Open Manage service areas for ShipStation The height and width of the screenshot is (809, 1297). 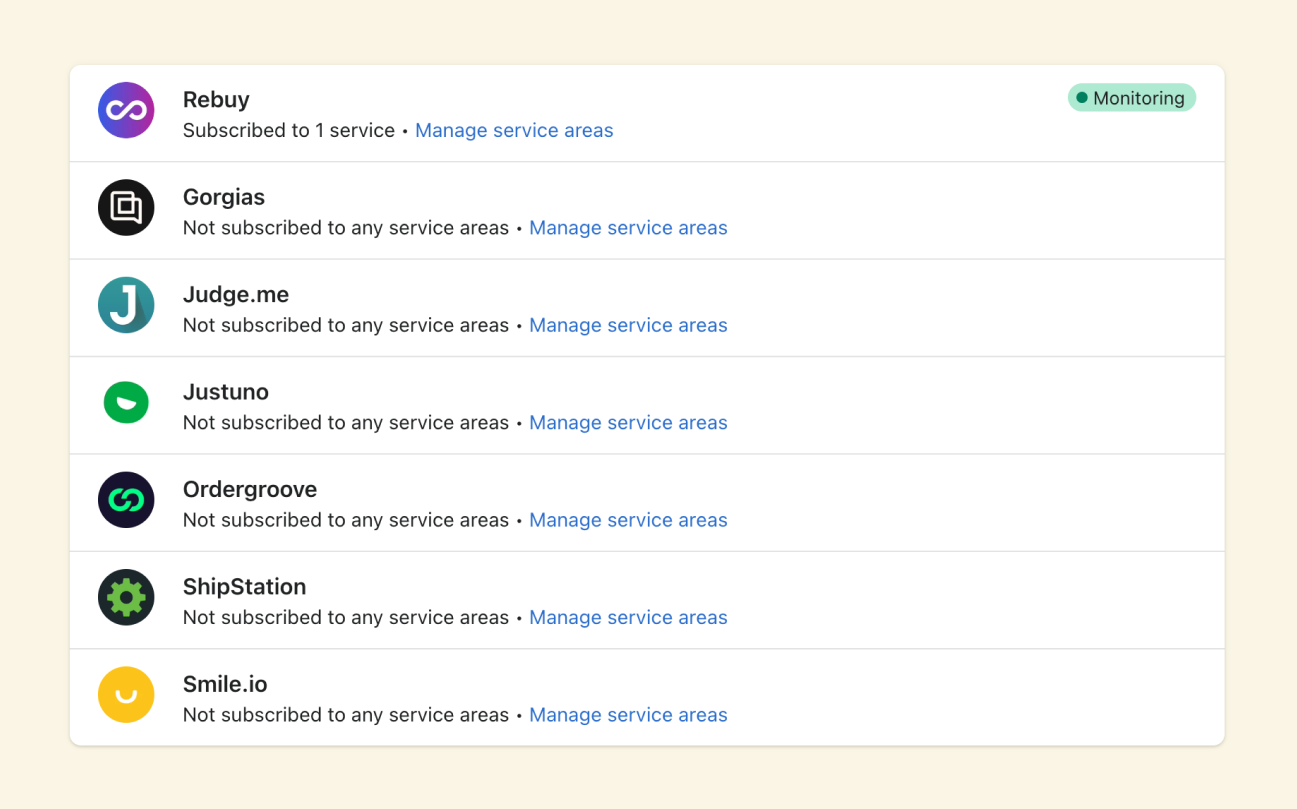628,617
